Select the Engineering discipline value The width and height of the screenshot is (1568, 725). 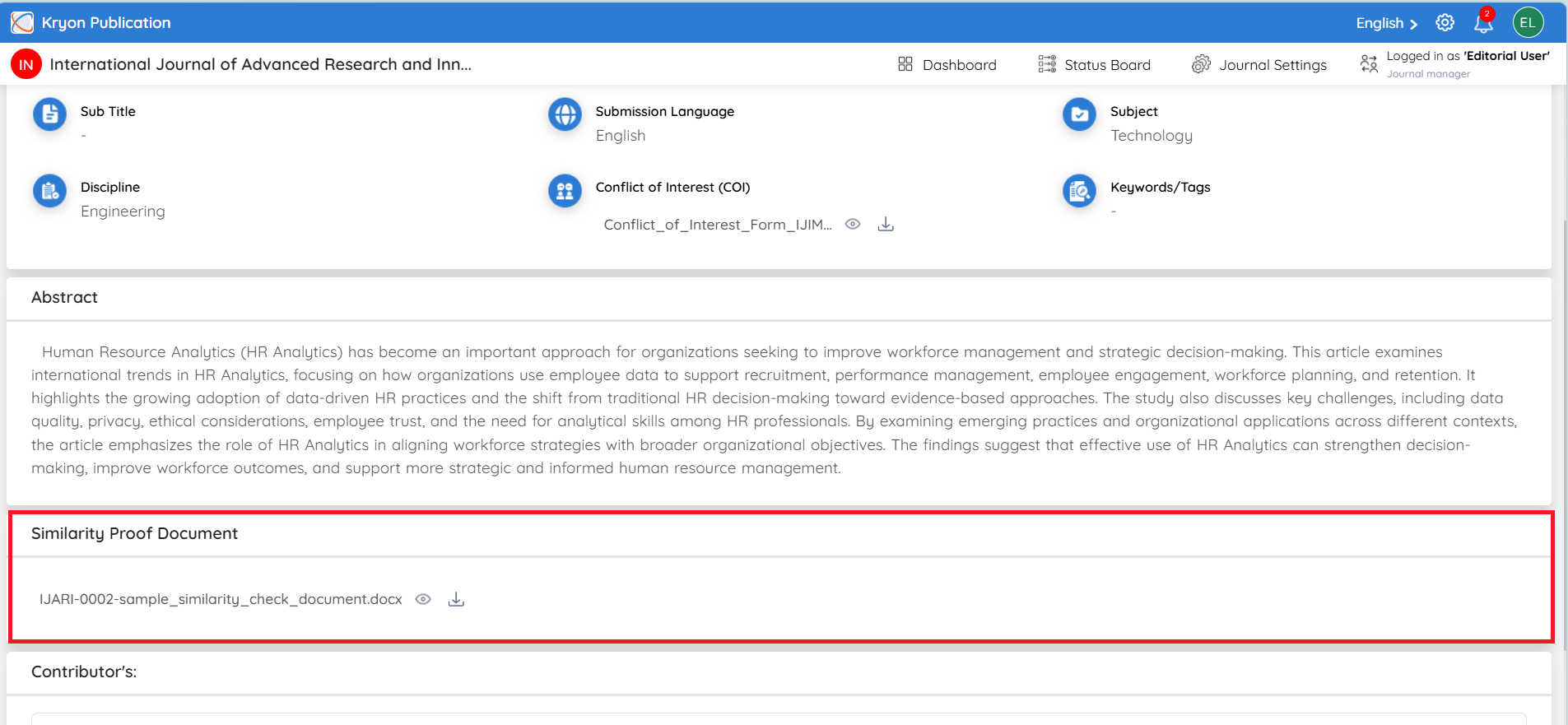123,211
